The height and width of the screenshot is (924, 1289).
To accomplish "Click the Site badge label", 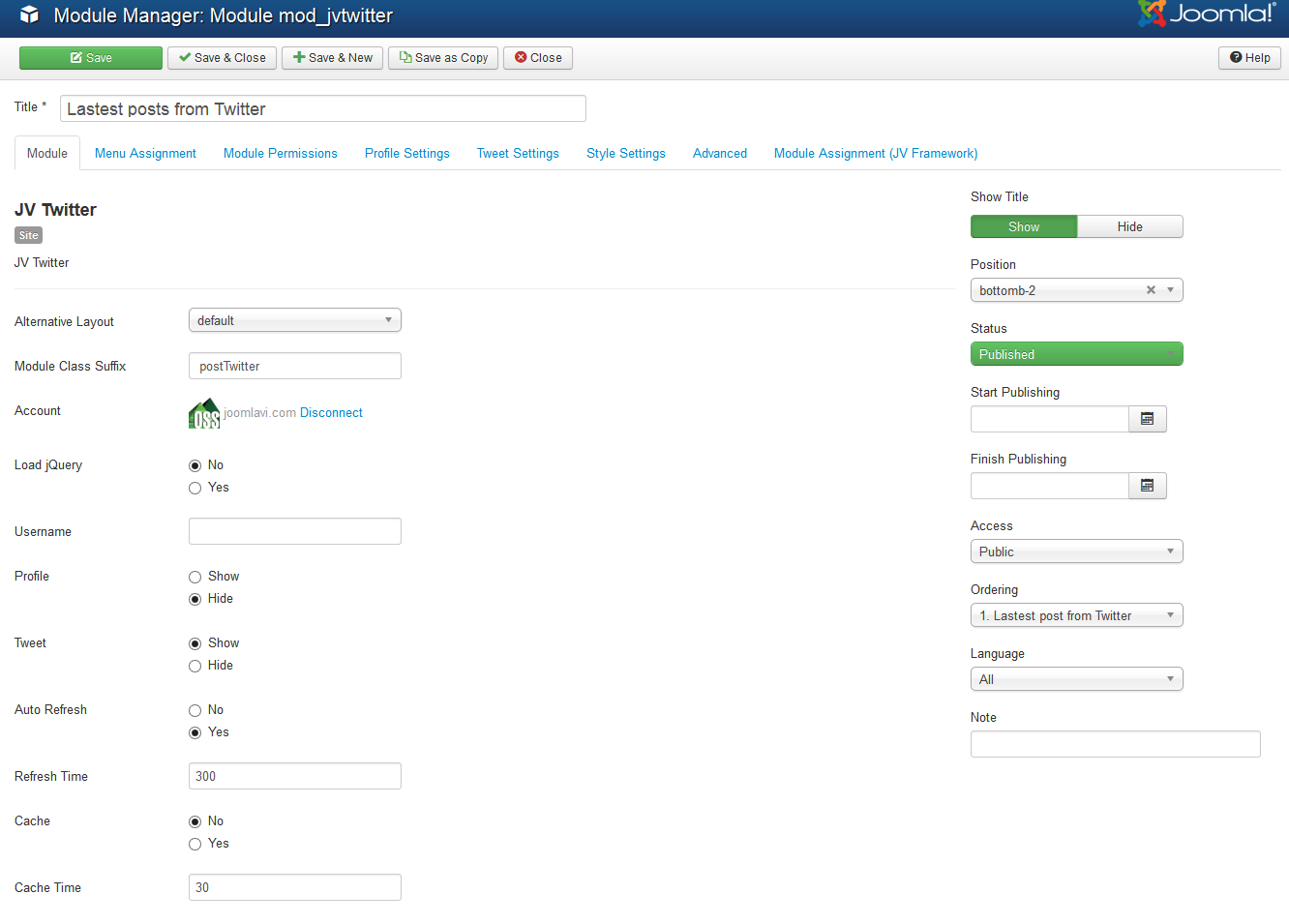I will point(29,235).
